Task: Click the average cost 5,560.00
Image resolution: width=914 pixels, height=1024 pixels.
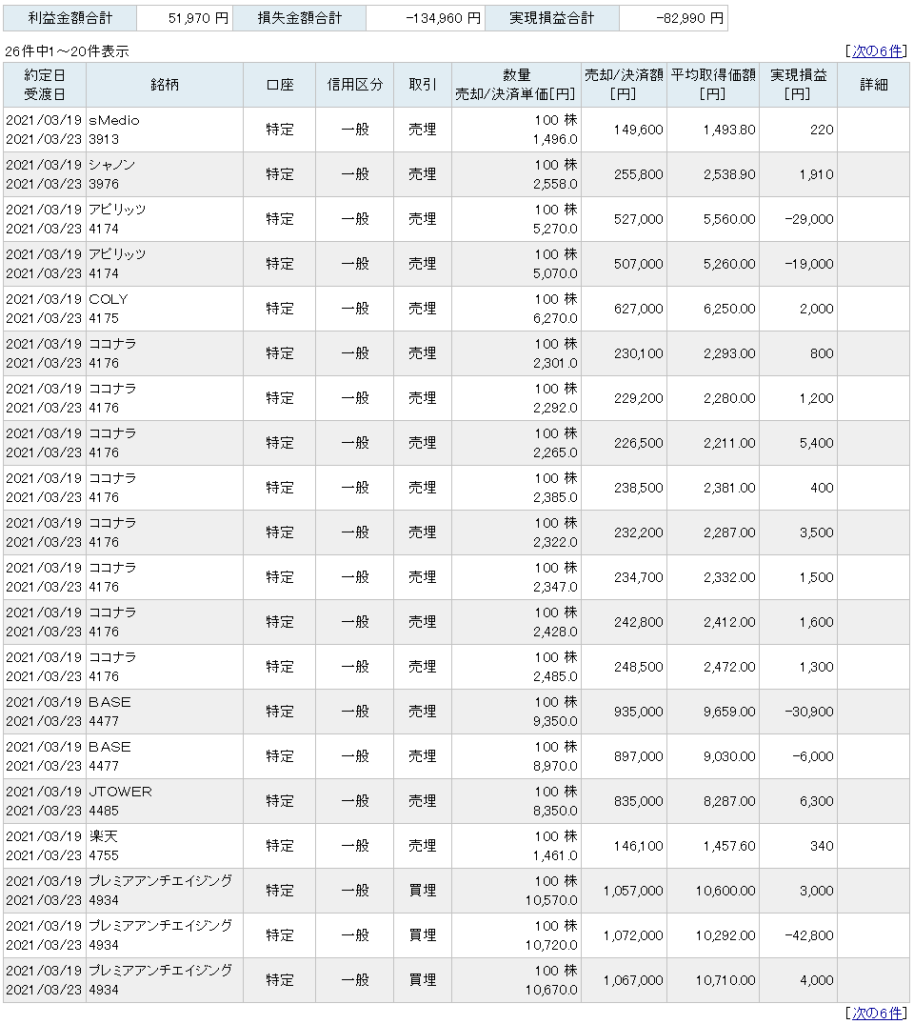Action: tap(729, 219)
